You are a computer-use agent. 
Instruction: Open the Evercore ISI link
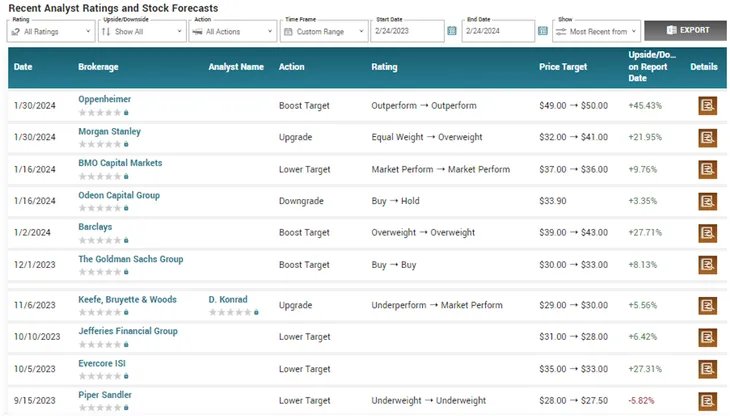pos(102,363)
